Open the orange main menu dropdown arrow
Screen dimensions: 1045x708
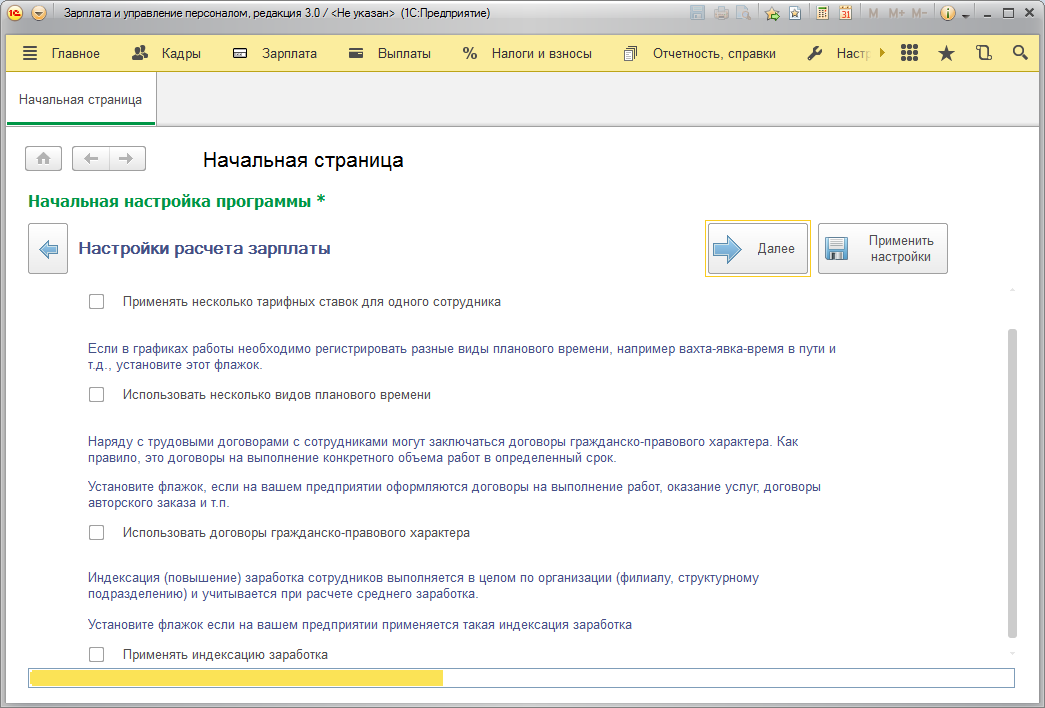pos(39,14)
